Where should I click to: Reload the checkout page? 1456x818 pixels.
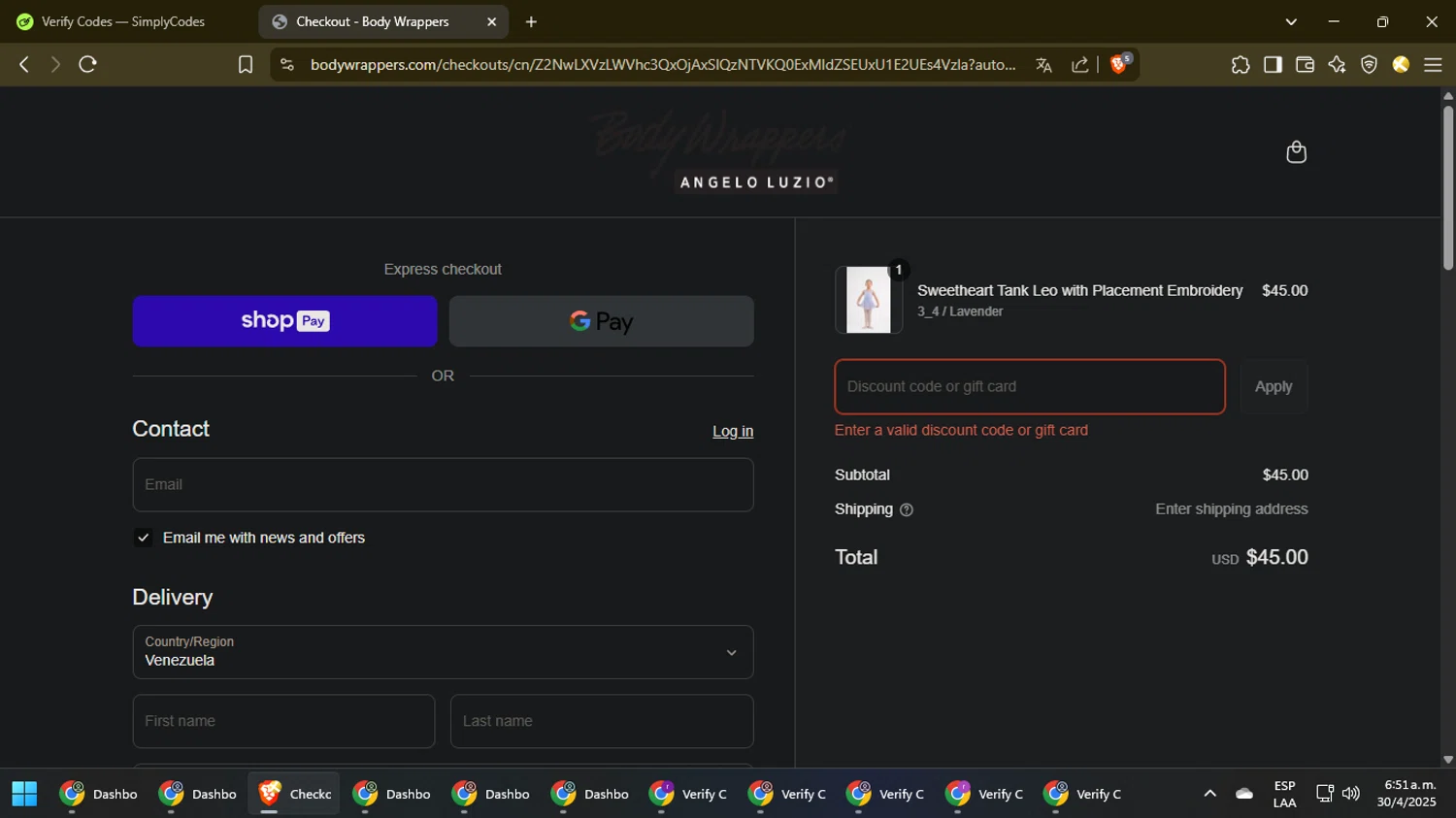88,65
